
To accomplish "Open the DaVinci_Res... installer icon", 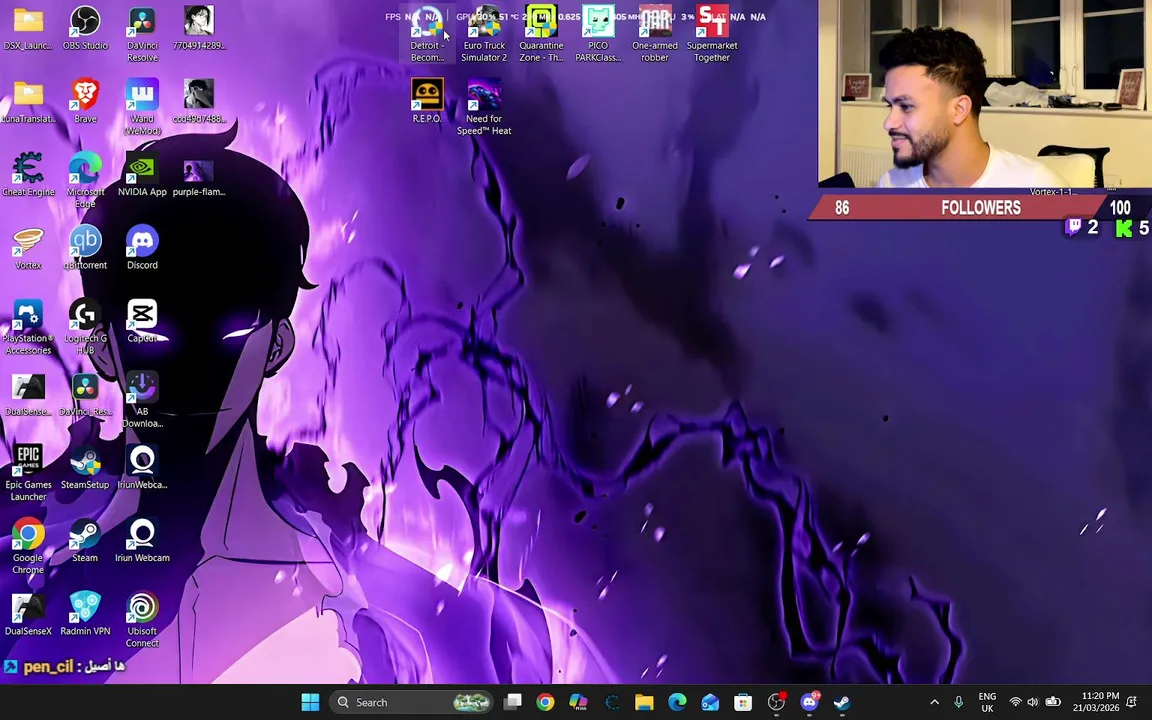I will [85, 395].
